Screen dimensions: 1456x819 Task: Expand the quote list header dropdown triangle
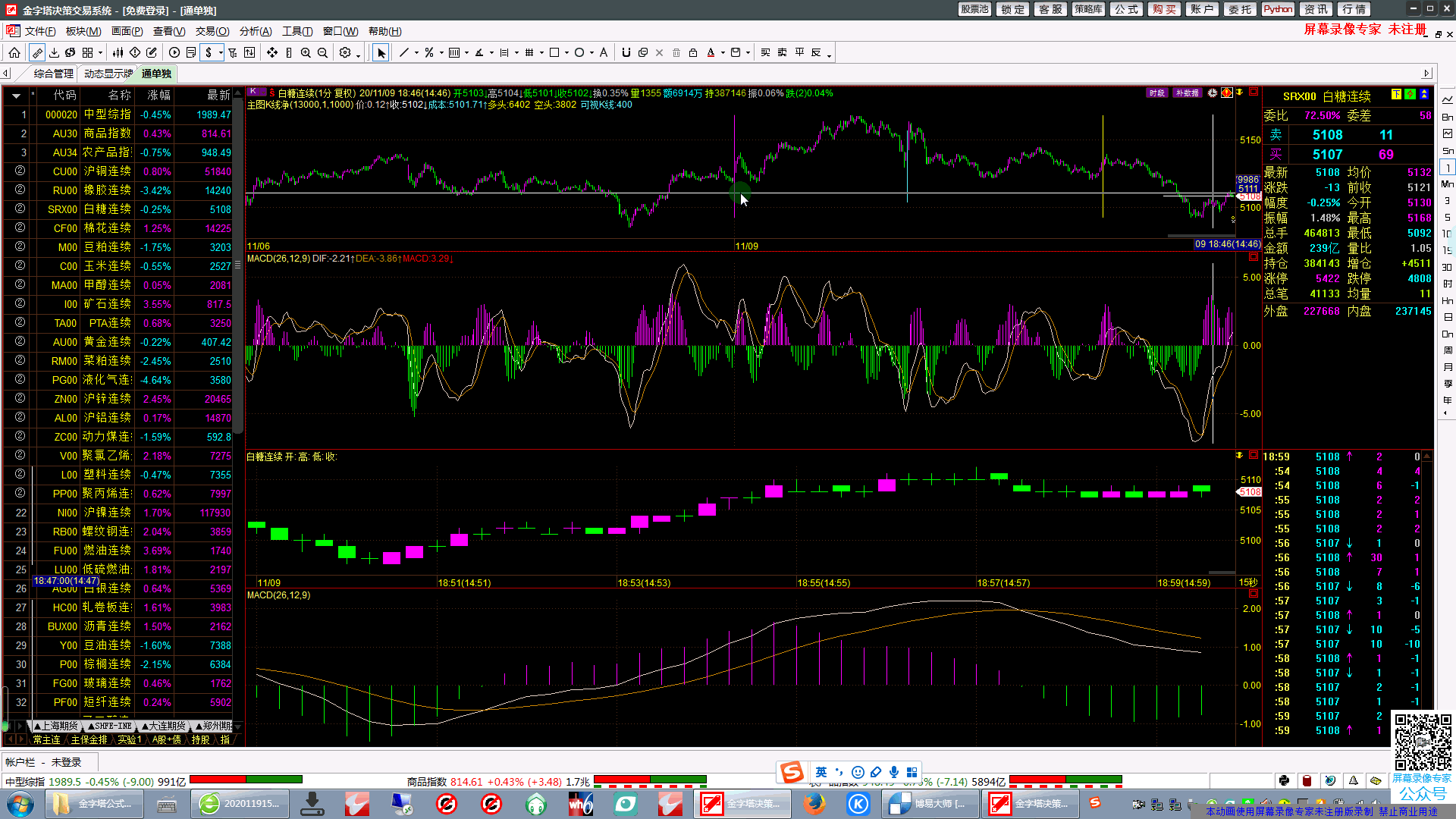click(x=16, y=96)
